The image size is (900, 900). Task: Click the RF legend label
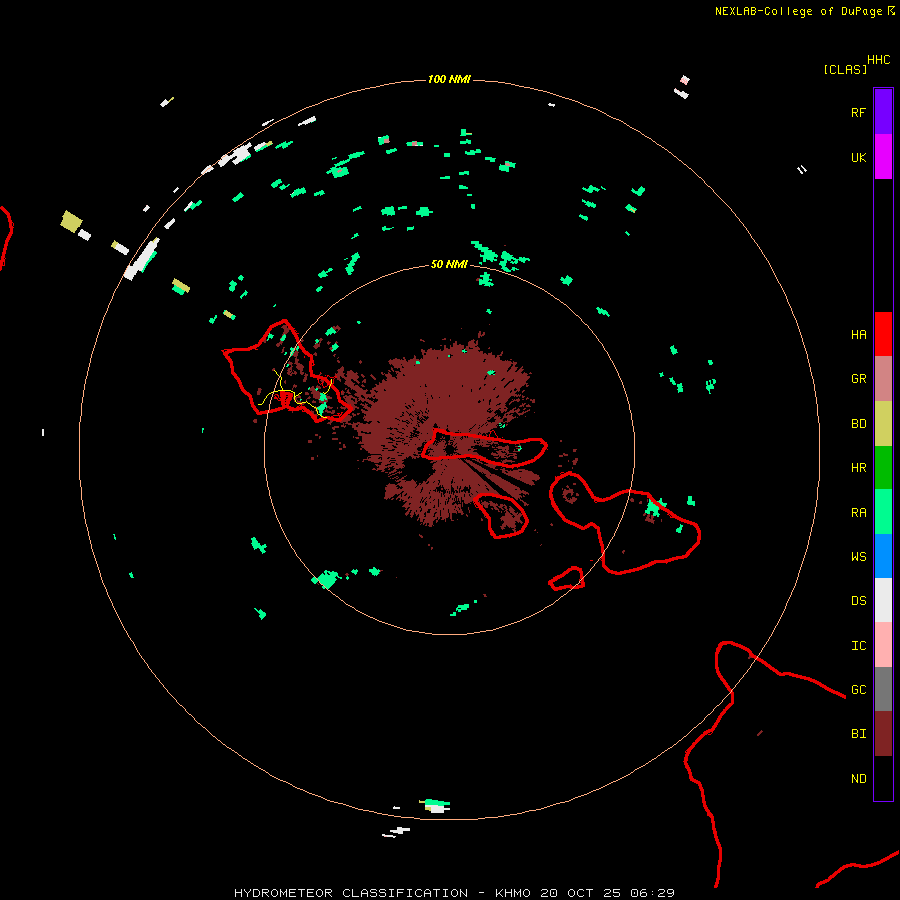point(858,112)
